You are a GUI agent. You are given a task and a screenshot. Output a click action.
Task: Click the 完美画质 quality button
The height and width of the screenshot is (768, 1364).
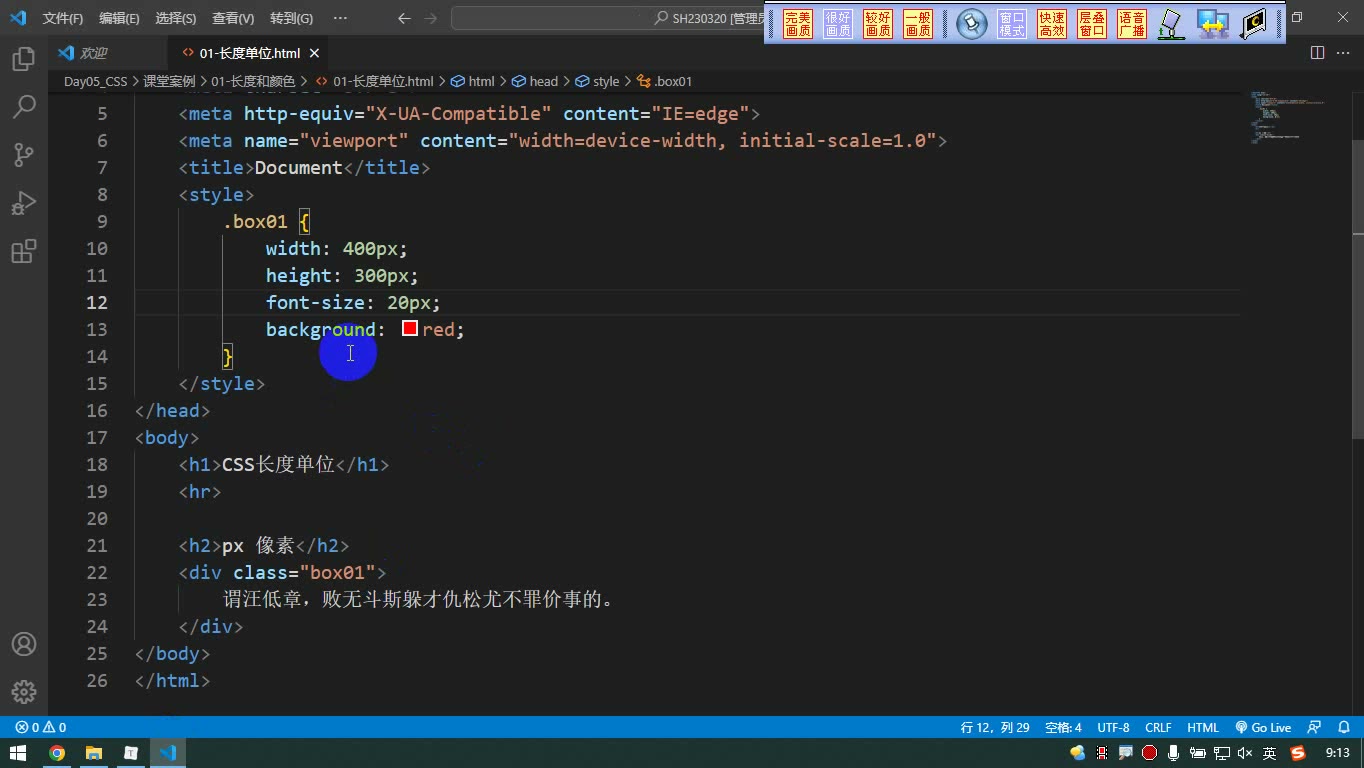[798, 24]
